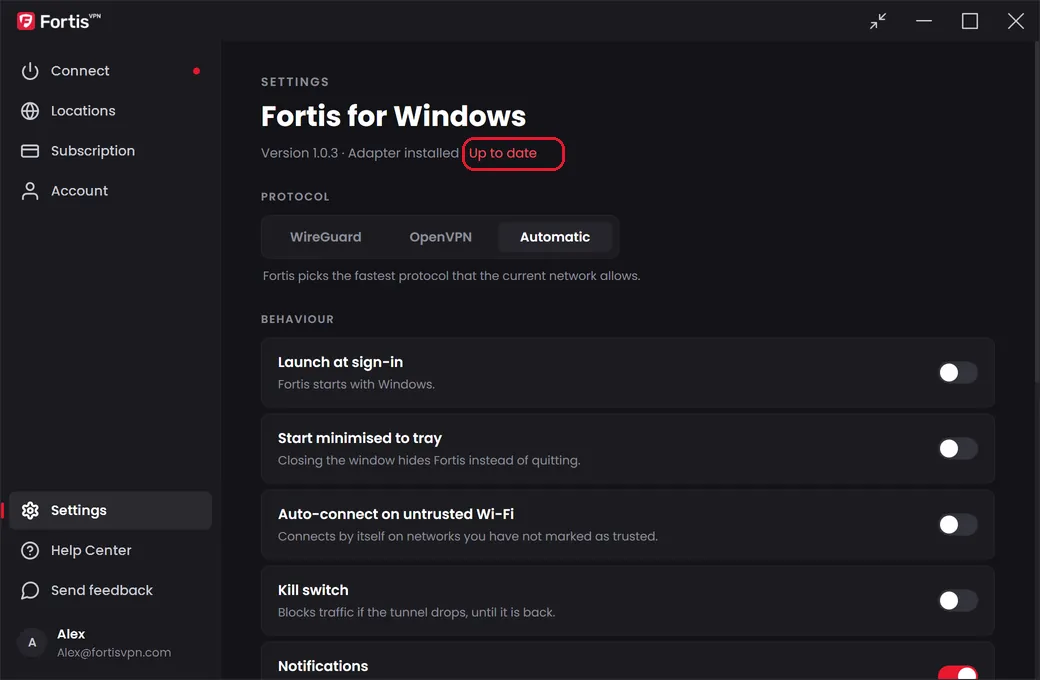Click the Settings gear icon
The height and width of the screenshot is (680, 1040).
tap(30, 510)
